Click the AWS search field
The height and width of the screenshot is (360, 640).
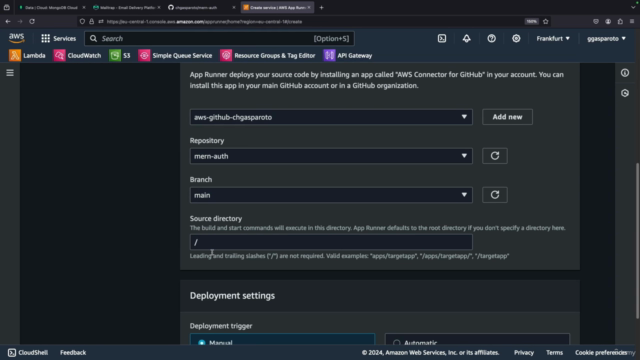pyautogui.click(x=219, y=38)
